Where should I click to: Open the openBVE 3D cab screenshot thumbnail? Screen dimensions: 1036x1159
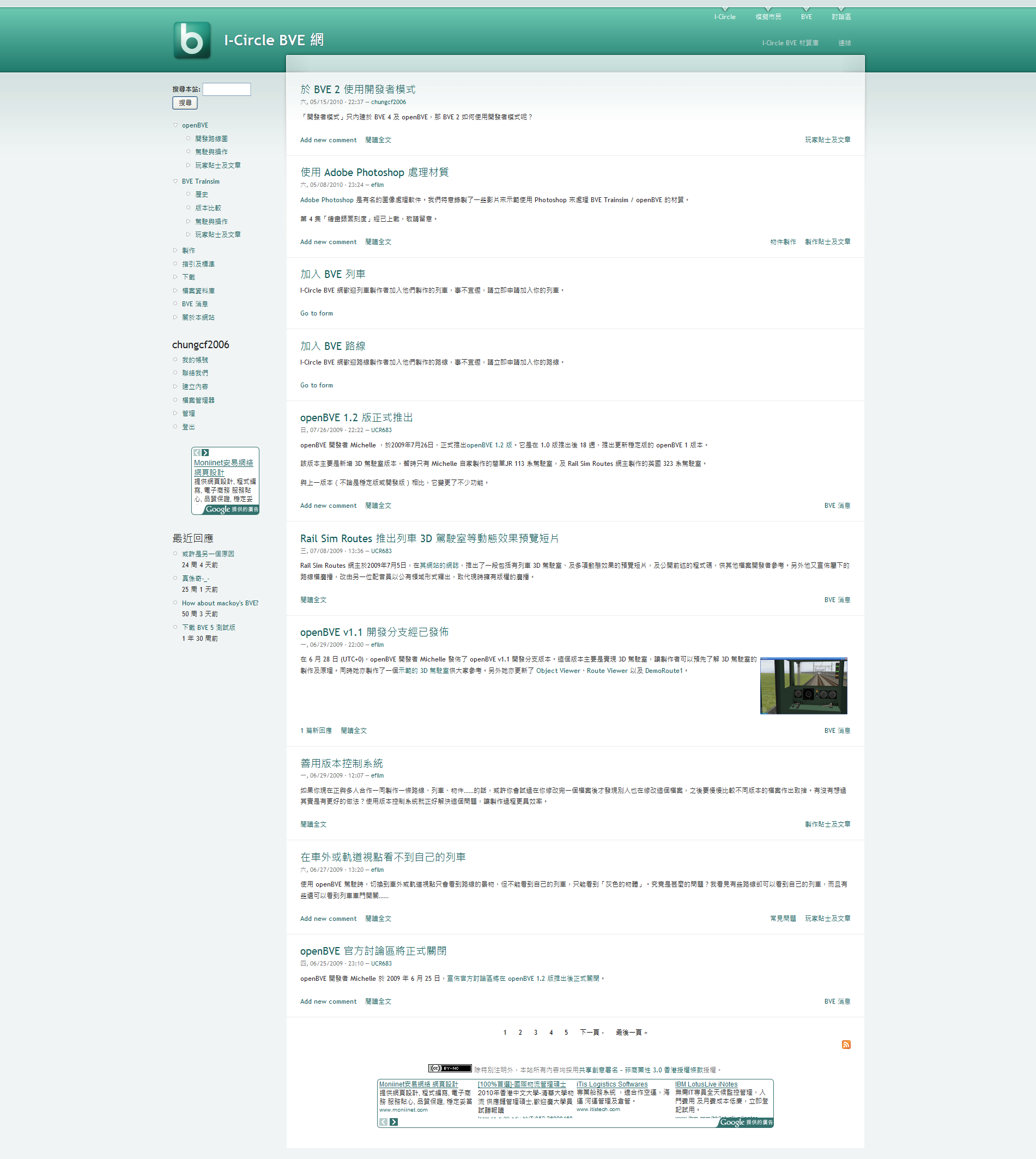pyautogui.click(x=803, y=685)
